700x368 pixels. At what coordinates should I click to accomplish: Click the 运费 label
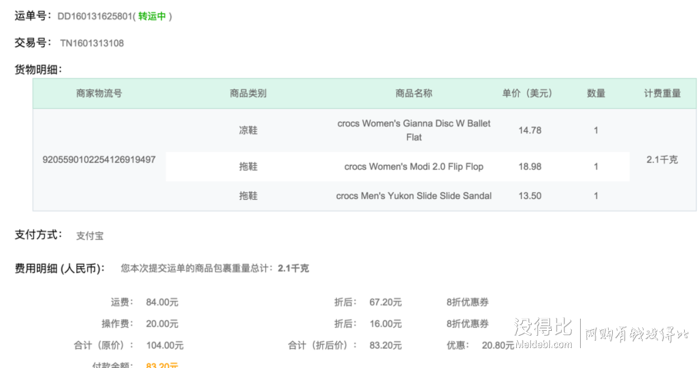point(122,302)
